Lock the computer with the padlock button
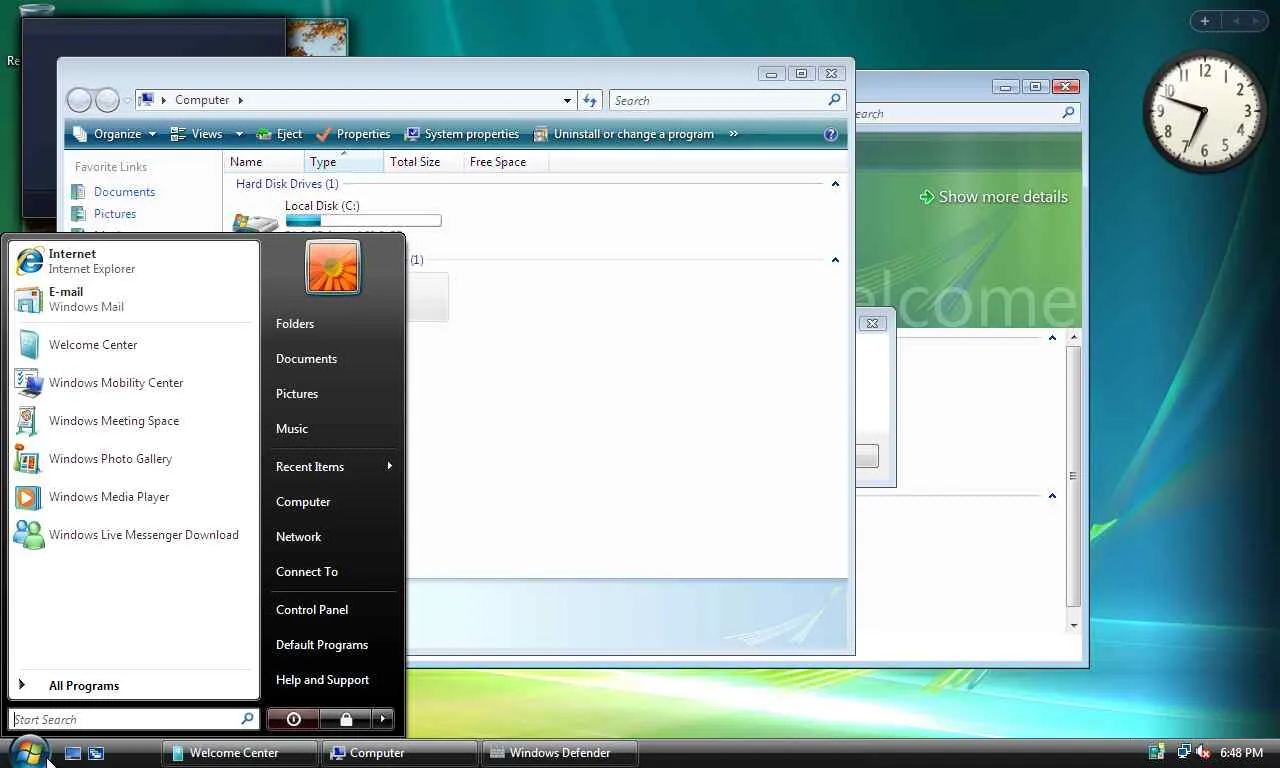1280x768 pixels. click(346, 719)
